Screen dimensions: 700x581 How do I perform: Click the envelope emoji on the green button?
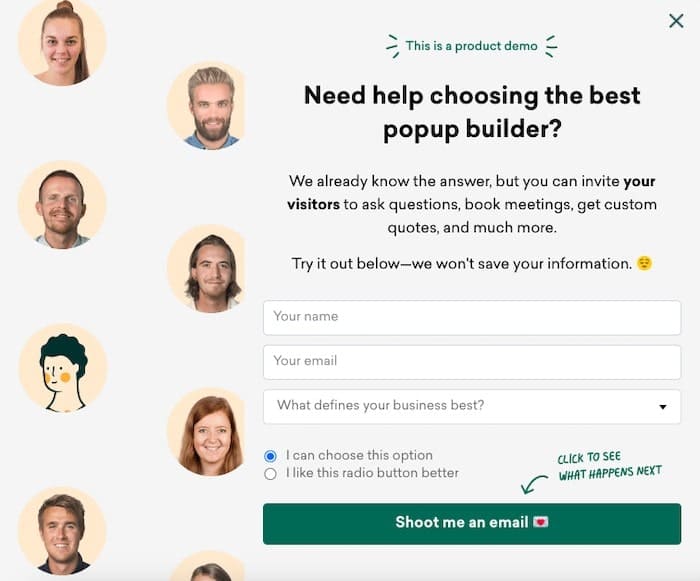coord(541,522)
